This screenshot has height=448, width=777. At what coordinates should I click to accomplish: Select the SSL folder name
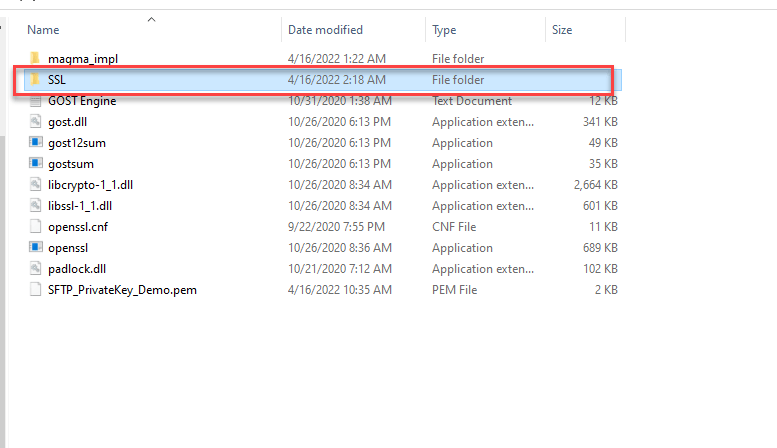57,80
